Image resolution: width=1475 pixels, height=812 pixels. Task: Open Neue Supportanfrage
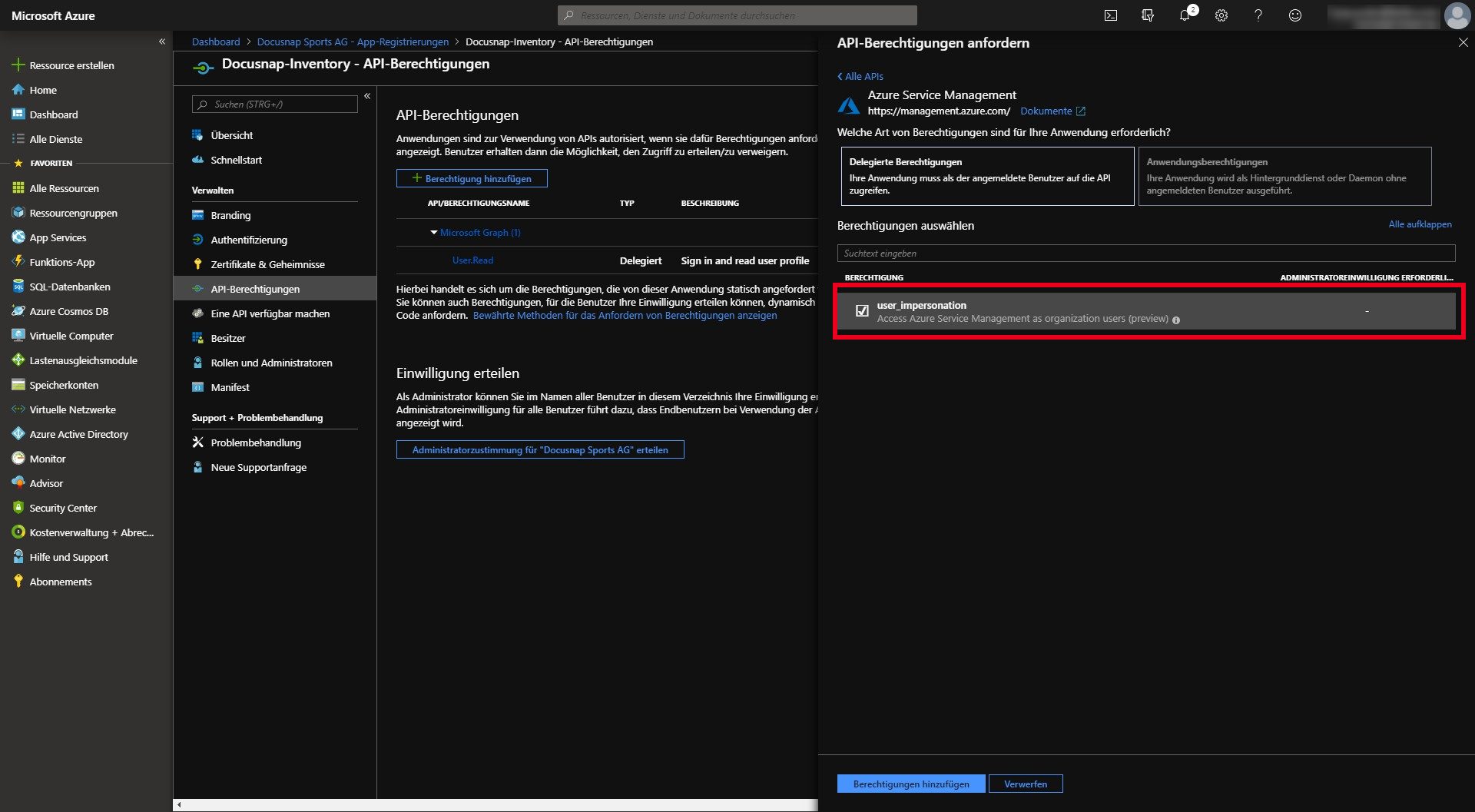[x=258, y=467]
